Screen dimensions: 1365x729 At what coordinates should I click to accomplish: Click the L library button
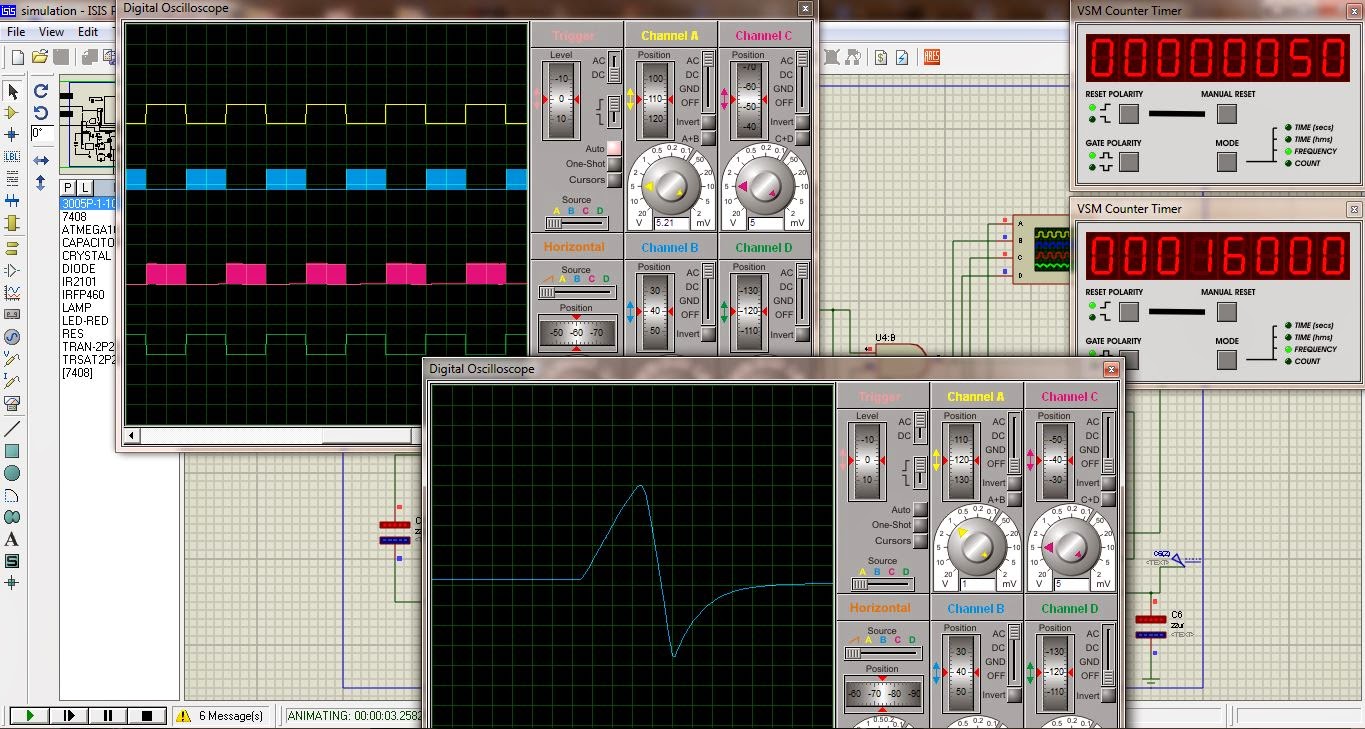coord(84,188)
